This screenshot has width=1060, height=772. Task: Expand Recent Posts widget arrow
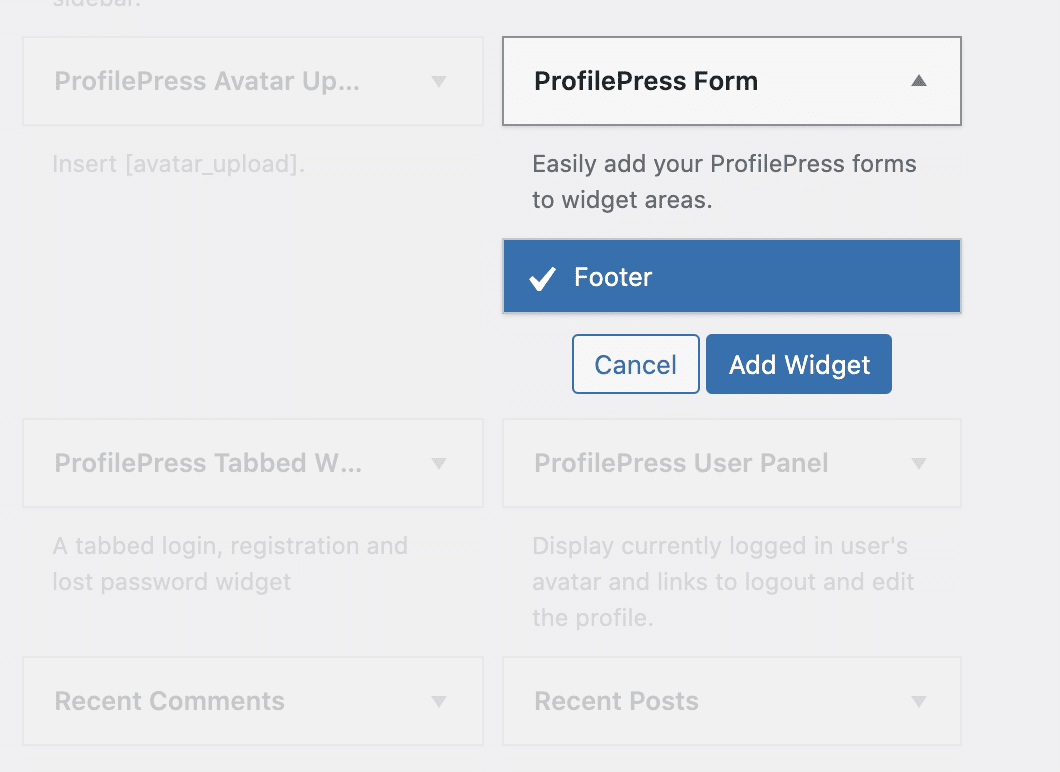tap(918, 702)
